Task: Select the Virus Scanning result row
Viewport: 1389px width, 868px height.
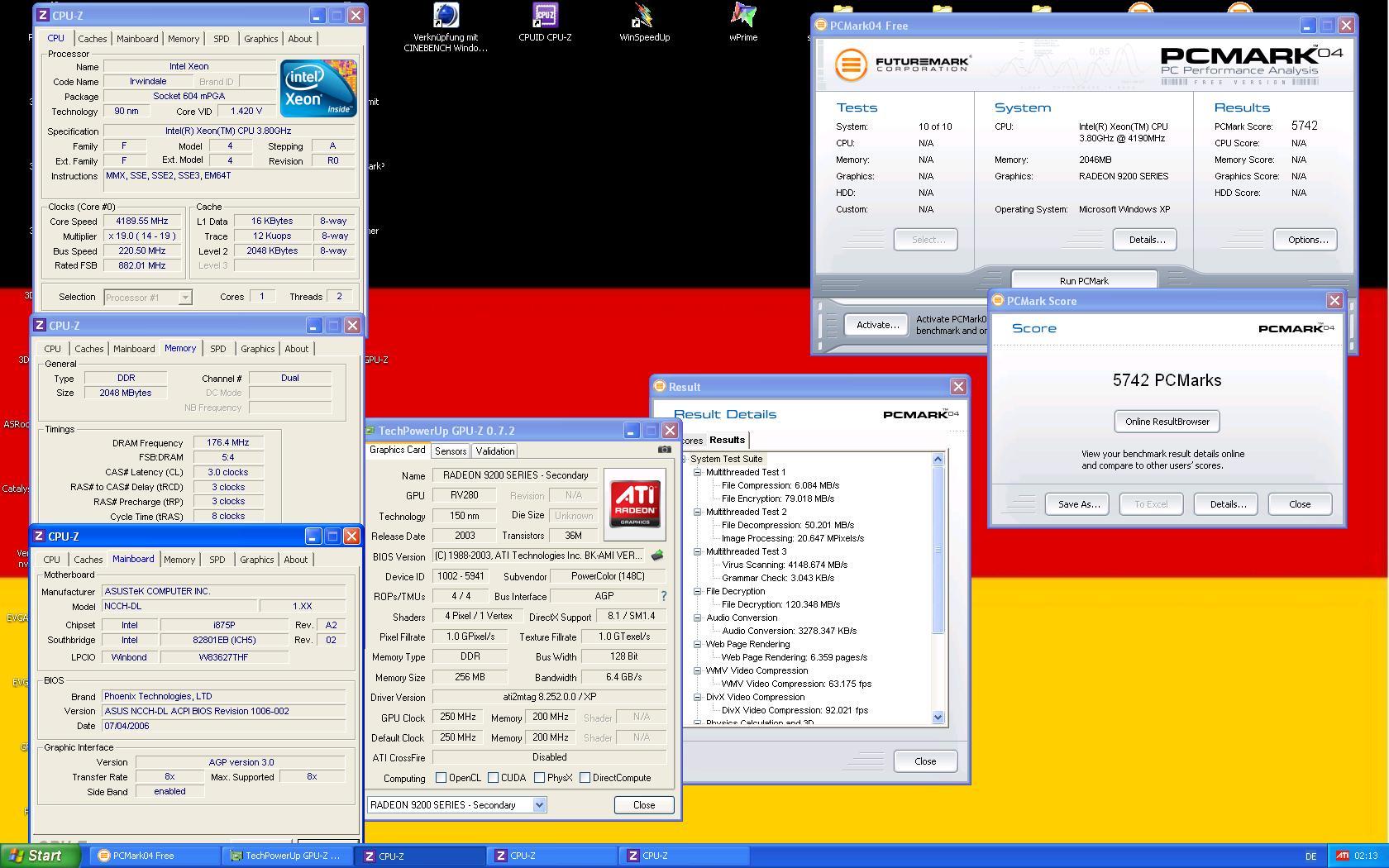Action: coord(784,565)
